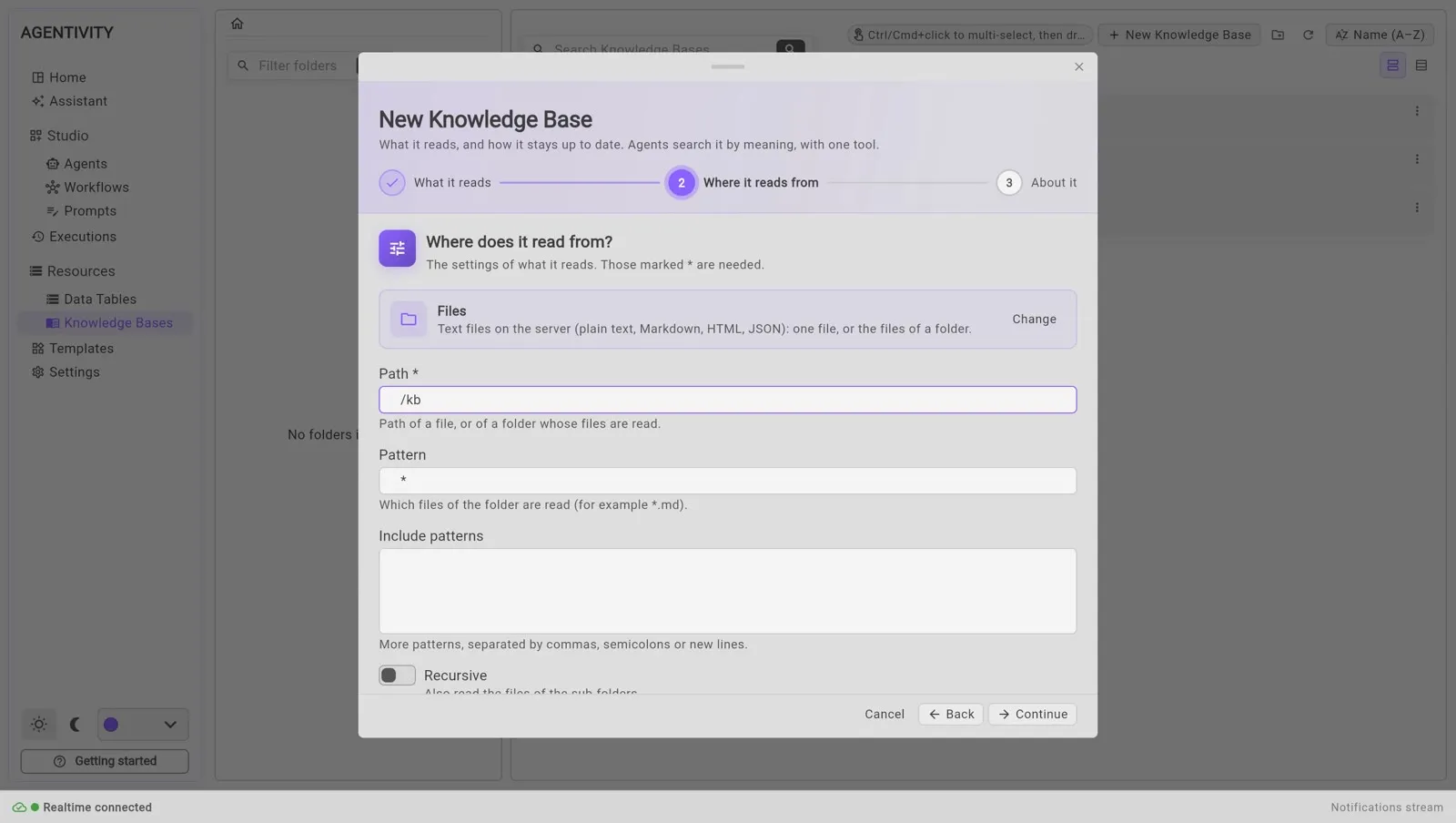Click the Path input field

coord(727,400)
